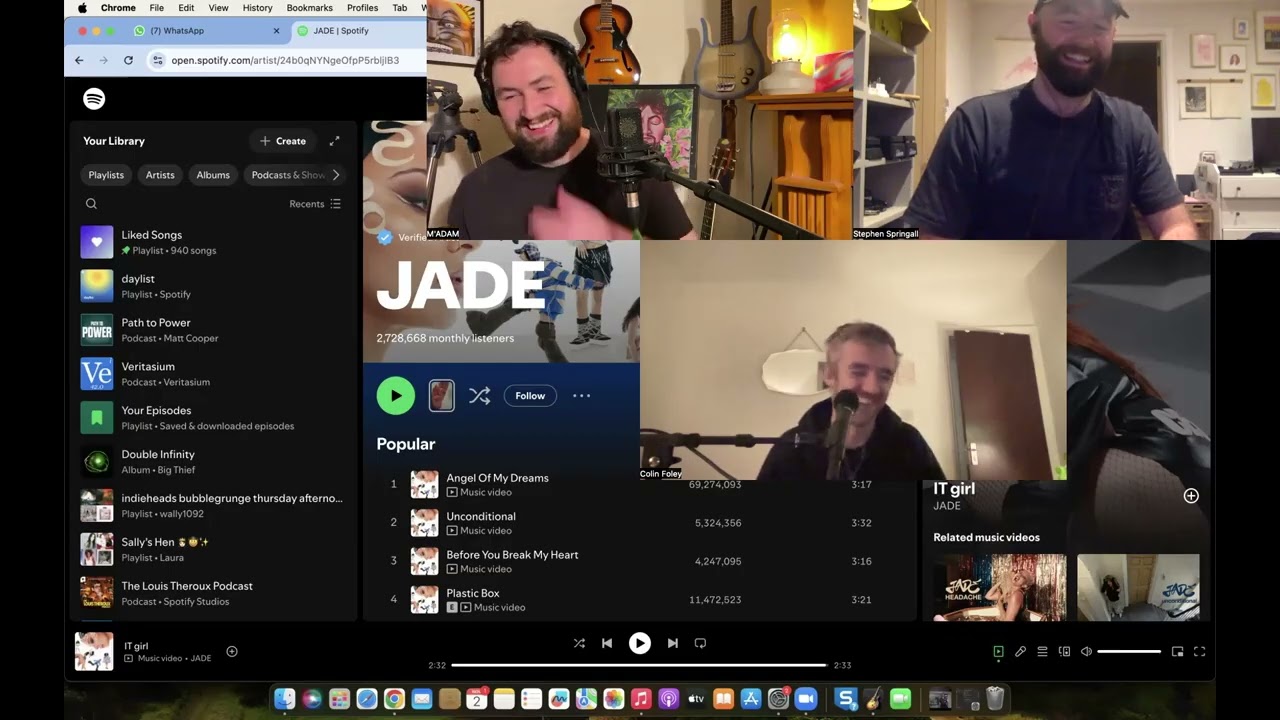Enable shuffle for JADE artist page

(480, 396)
